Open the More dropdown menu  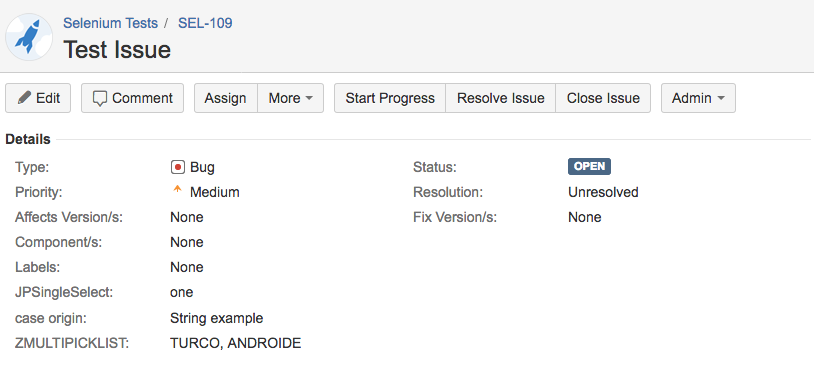point(291,98)
